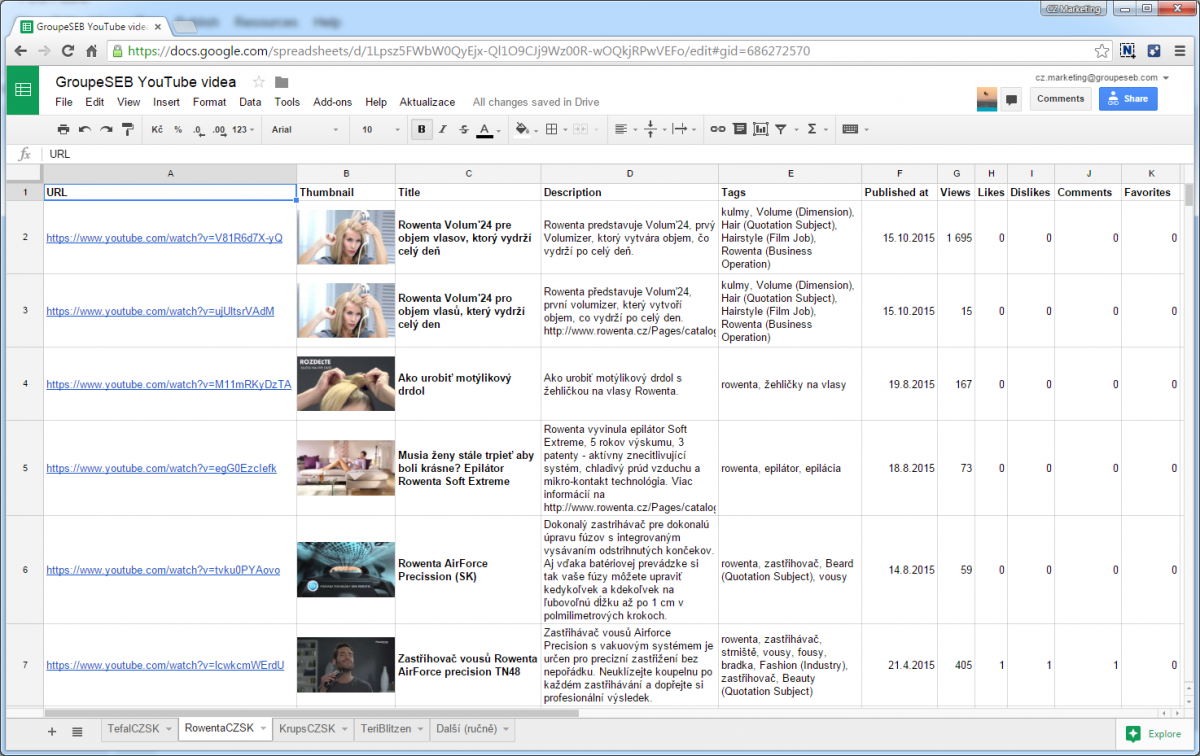Toggle italic text formatting
The height and width of the screenshot is (756, 1200).
442,129
